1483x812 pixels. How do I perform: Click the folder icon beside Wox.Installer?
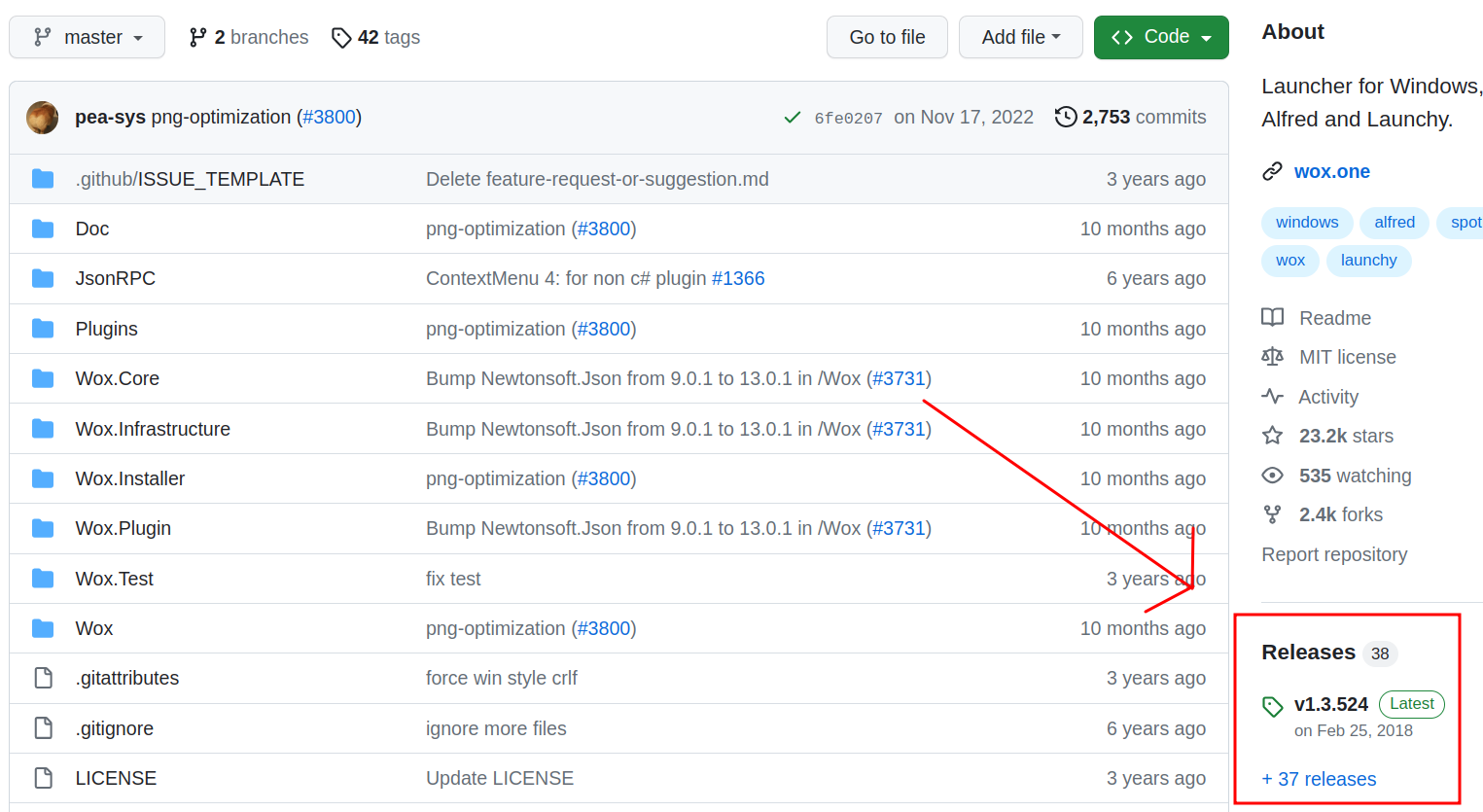coord(43,478)
